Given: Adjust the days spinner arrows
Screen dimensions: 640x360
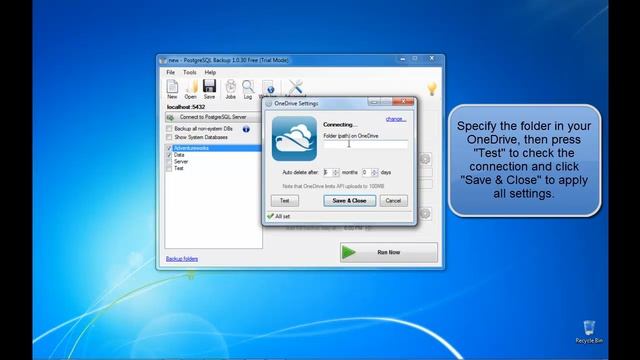Looking at the screenshot, I should [x=375, y=172].
